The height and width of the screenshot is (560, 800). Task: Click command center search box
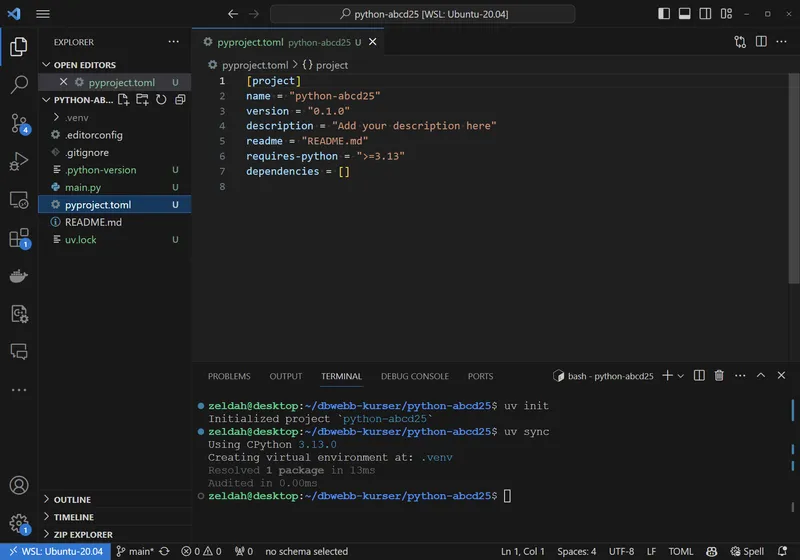pyautogui.click(x=422, y=14)
